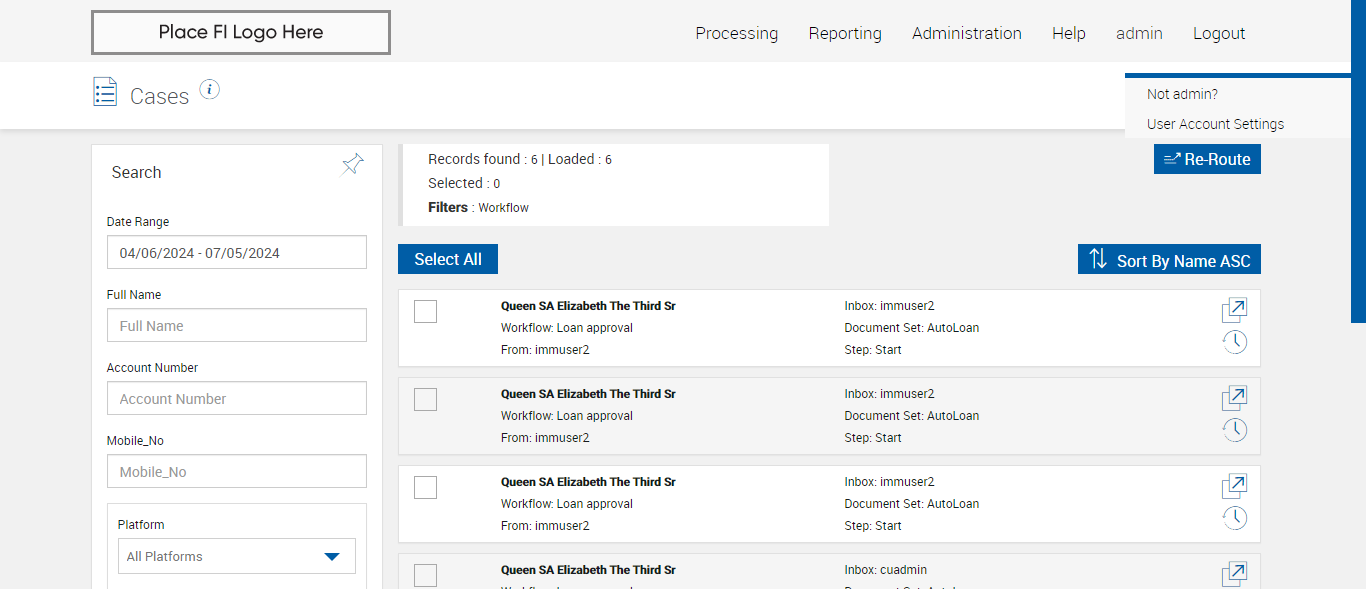Check the third case row checkbox
This screenshot has width=1366, height=589.
click(x=425, y=488)
